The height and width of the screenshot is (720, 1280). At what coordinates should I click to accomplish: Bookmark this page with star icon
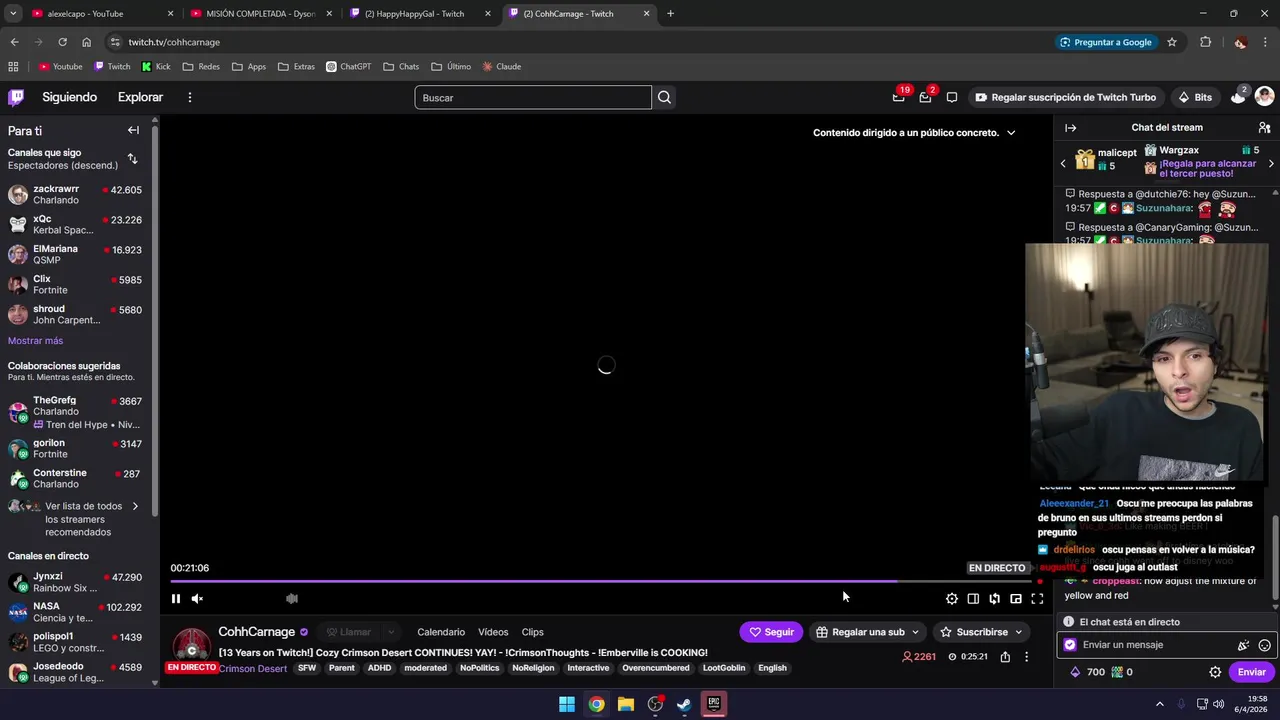tap(1172, 42)
